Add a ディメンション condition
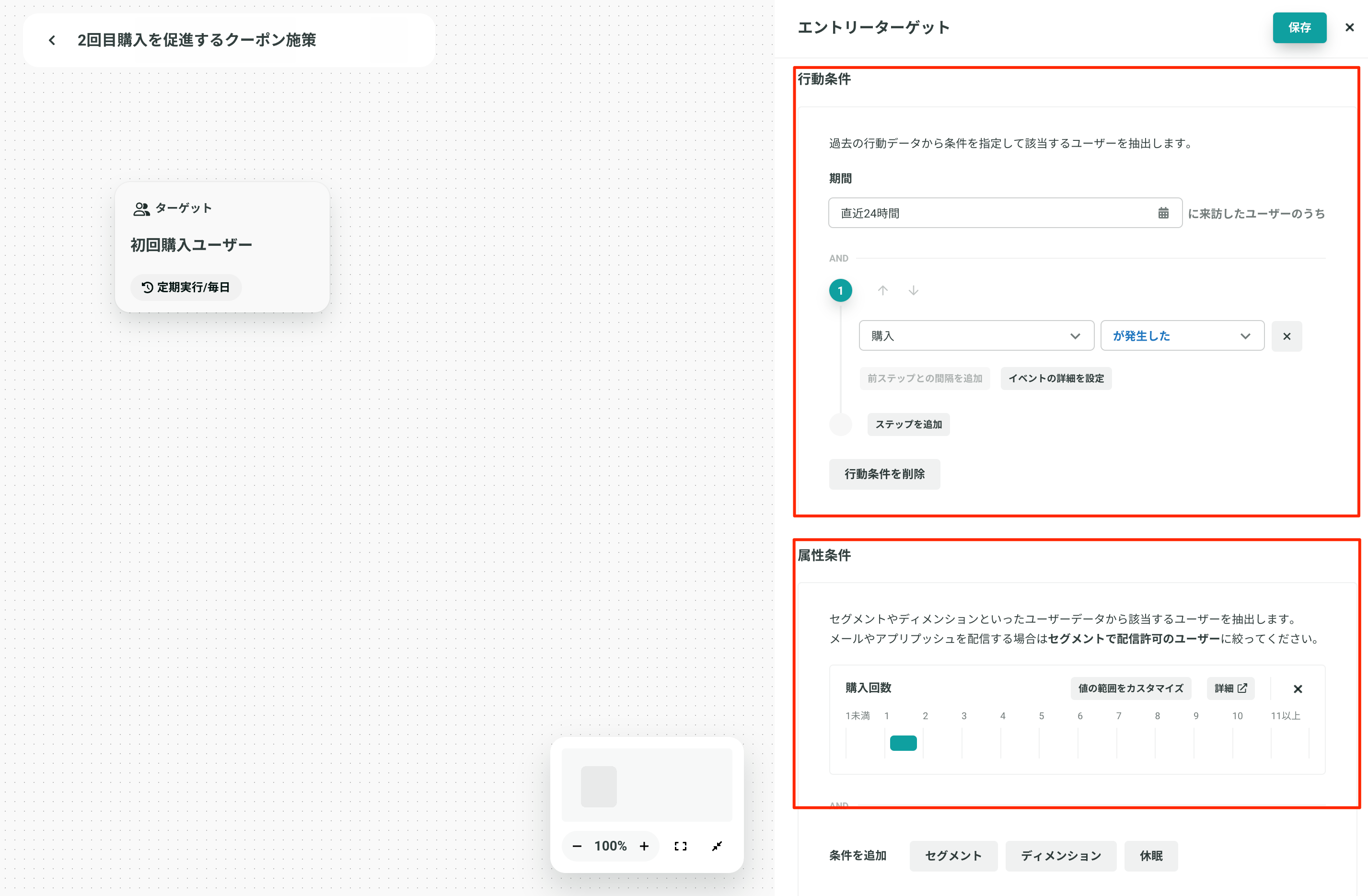Viewport: 1368px width, 896px height. (1060, 856)
